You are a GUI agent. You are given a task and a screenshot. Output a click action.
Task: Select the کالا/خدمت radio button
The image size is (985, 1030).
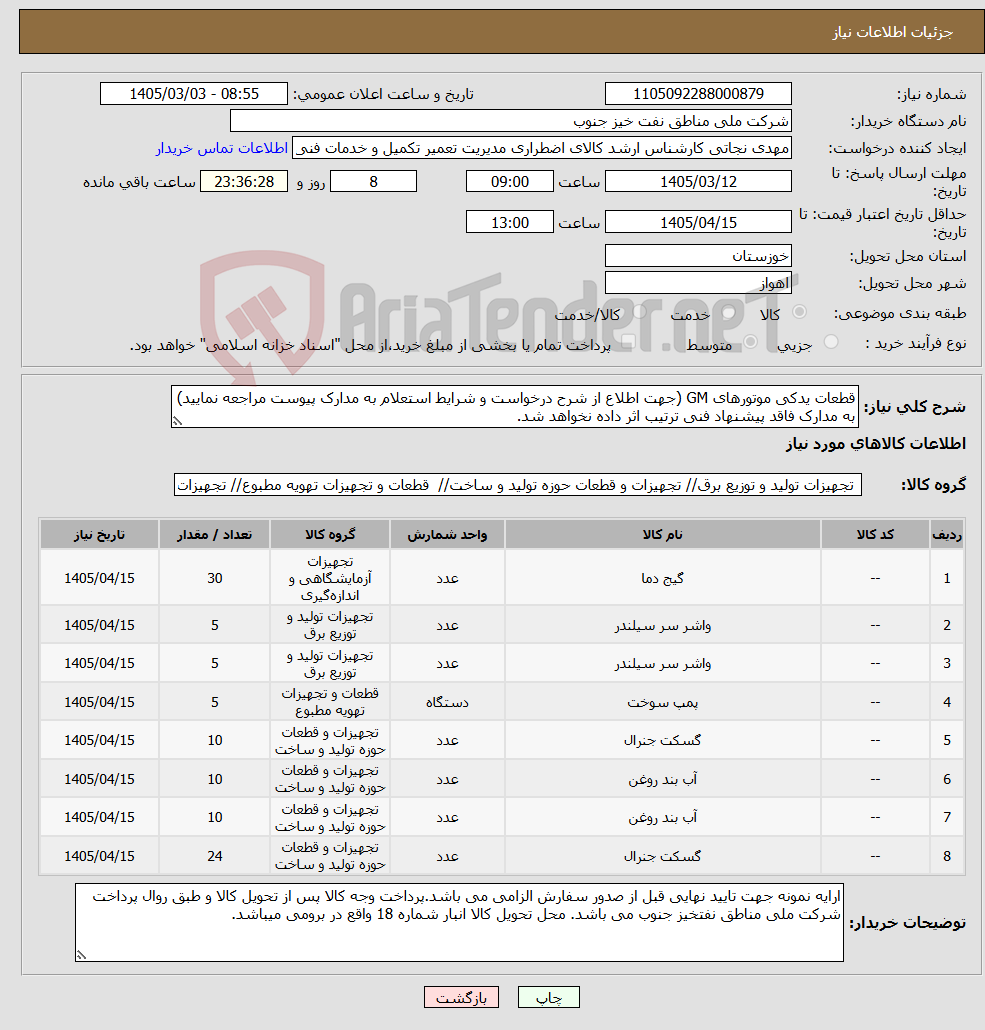pos(639,312)
